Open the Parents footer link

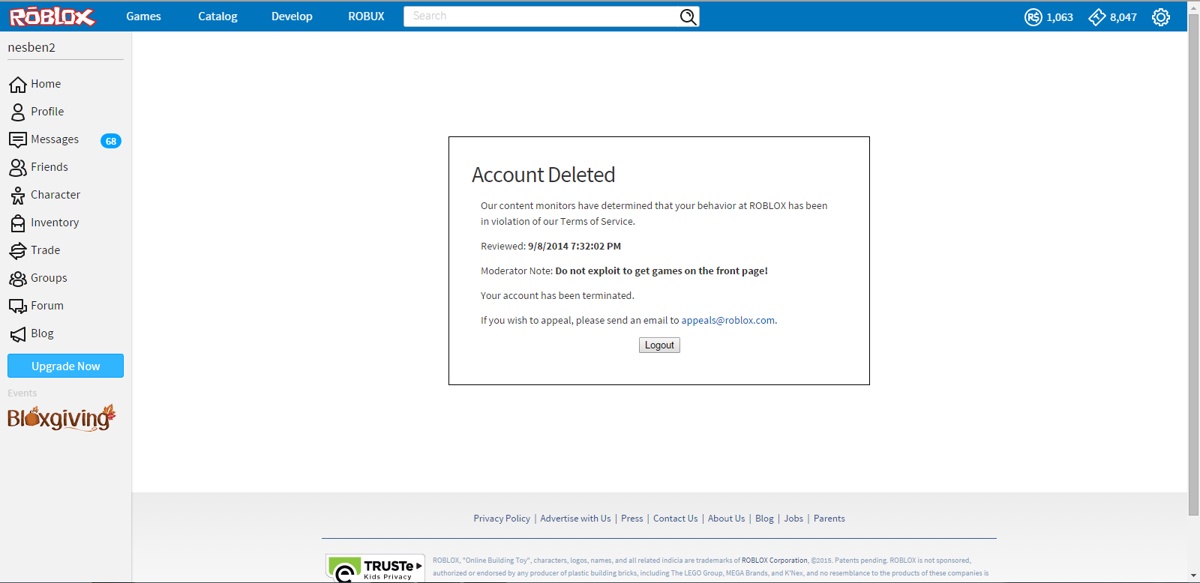[829, 519]
